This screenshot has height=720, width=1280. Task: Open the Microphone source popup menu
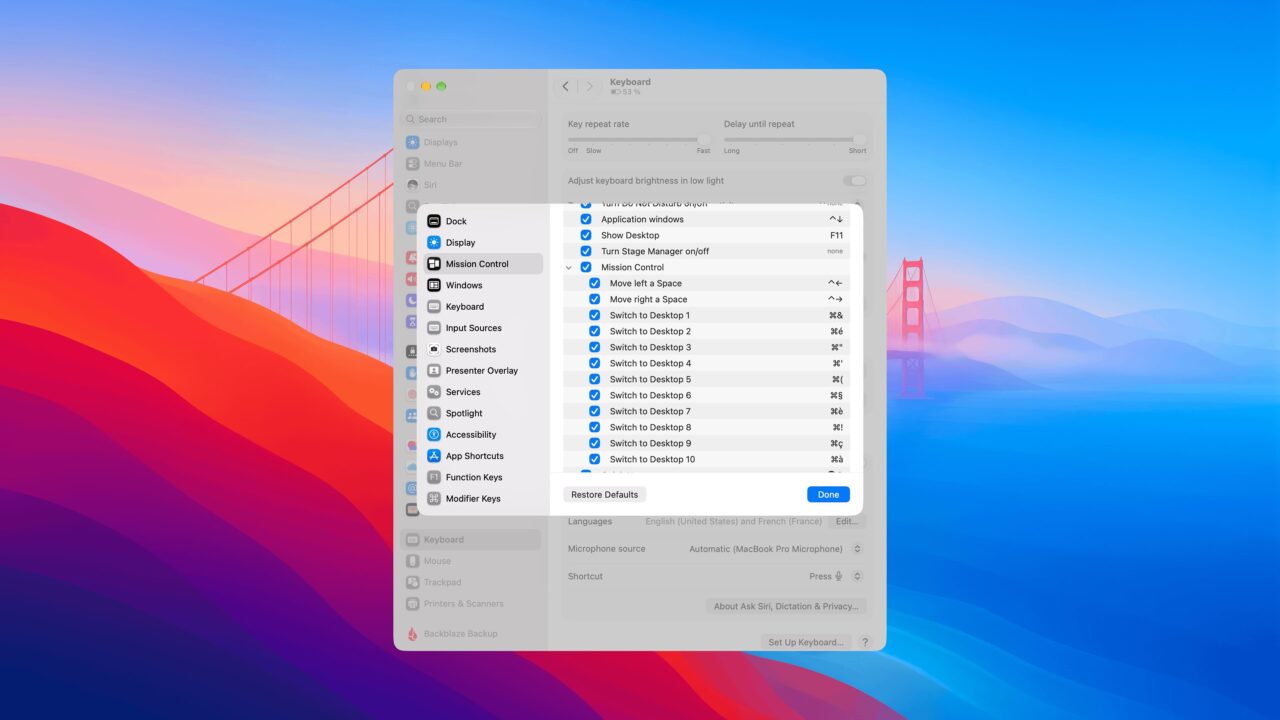tap(857, 549)
